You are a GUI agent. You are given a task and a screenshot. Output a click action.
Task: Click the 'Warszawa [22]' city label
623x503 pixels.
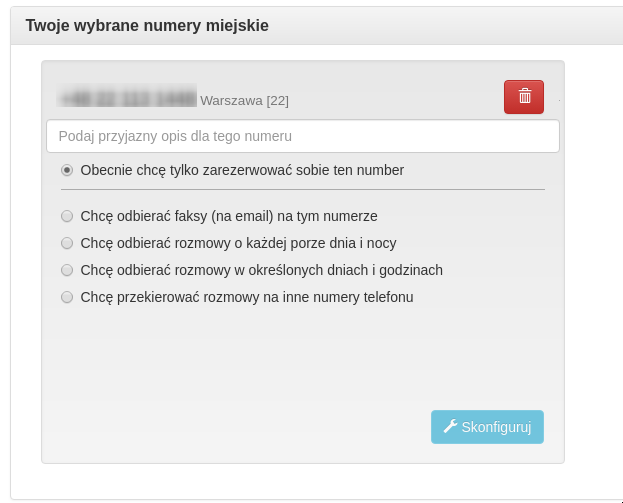coord(244,100)
